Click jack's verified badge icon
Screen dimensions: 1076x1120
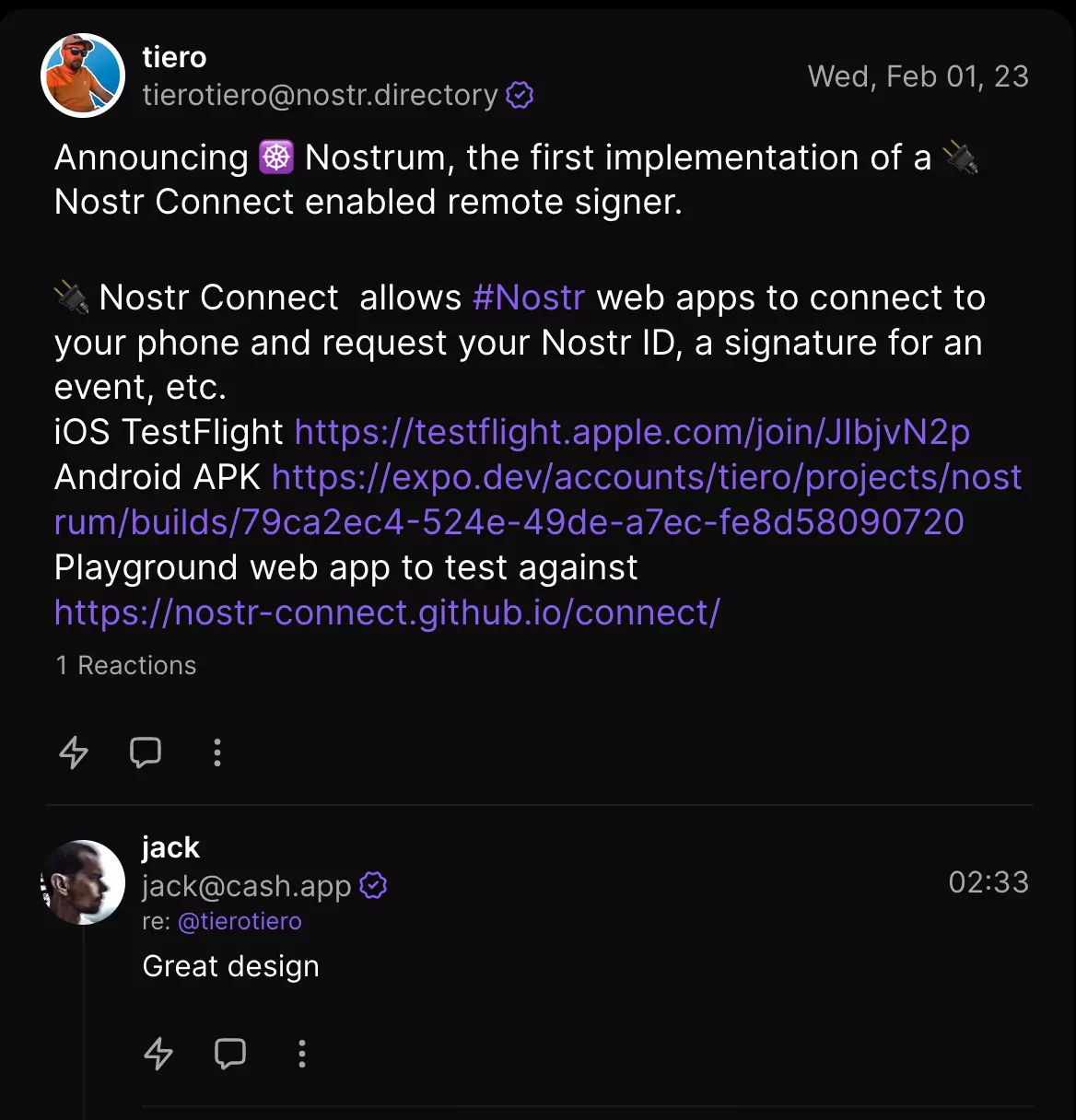click(x=373, y=886)
